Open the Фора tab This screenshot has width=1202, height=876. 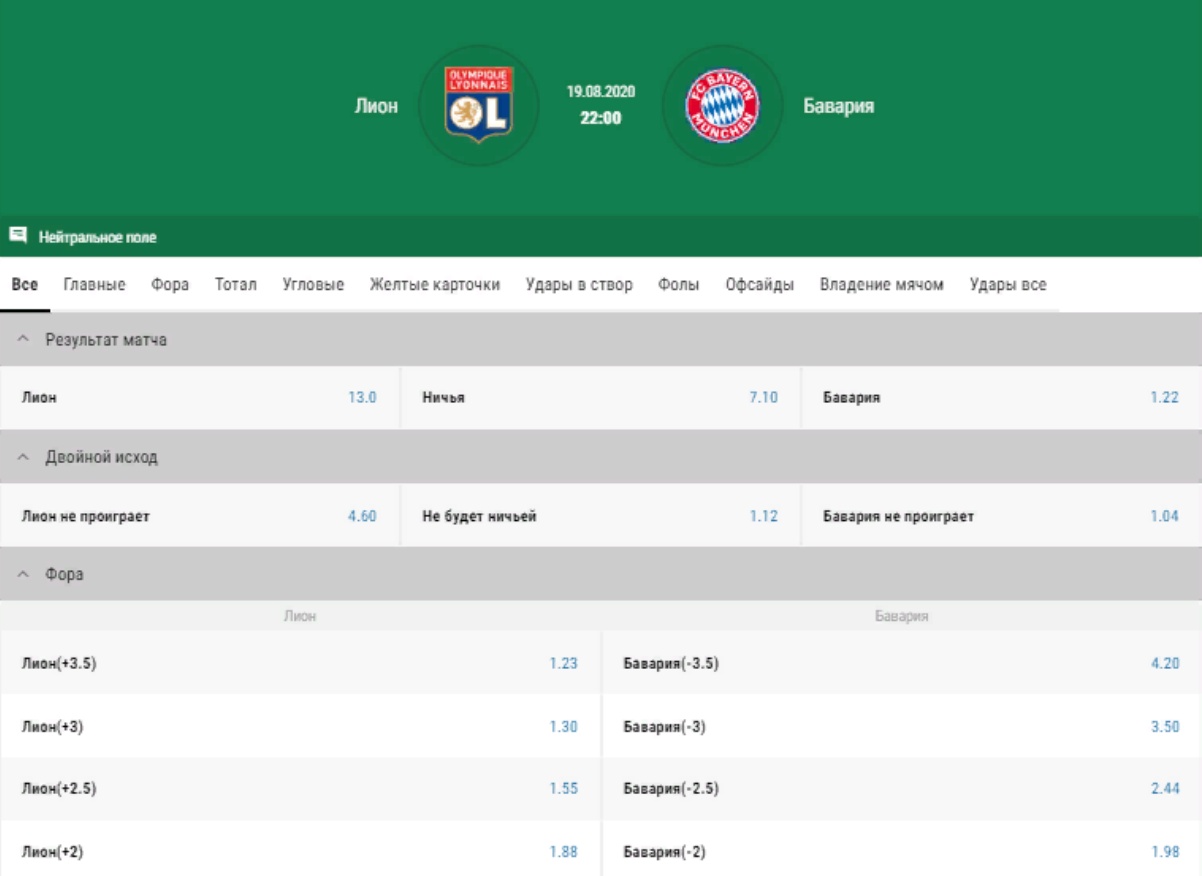coord(170,285)
